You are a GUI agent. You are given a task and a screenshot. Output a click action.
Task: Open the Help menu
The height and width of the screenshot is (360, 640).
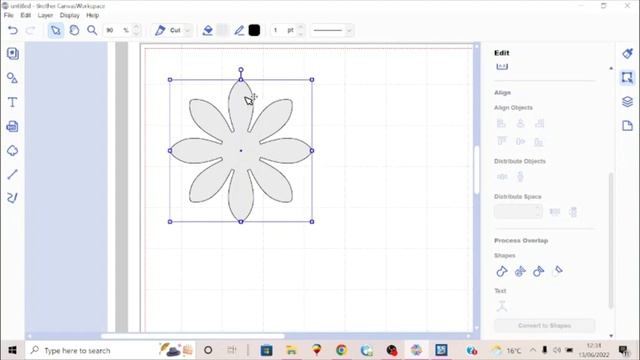click(93, 15)
